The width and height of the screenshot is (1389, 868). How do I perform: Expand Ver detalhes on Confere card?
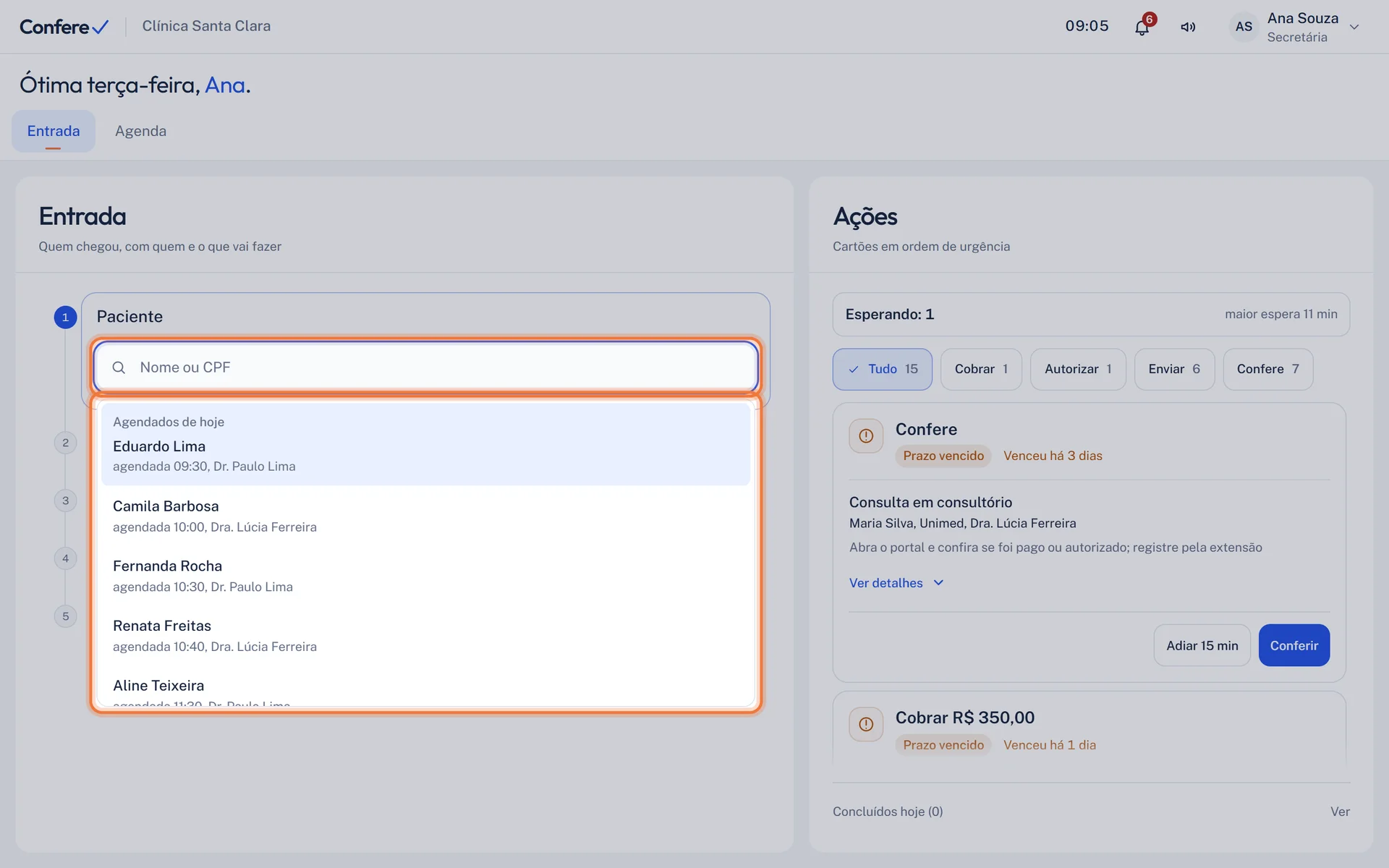pos(896,583)
